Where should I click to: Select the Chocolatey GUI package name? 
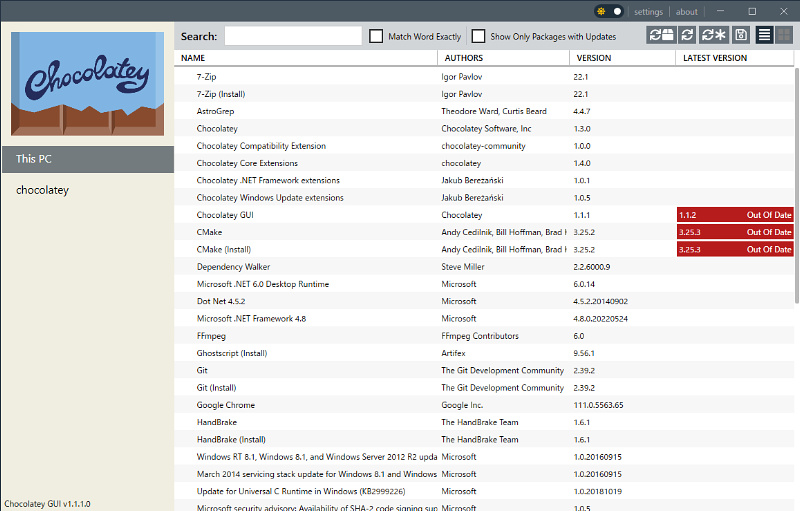coord(225,215)
